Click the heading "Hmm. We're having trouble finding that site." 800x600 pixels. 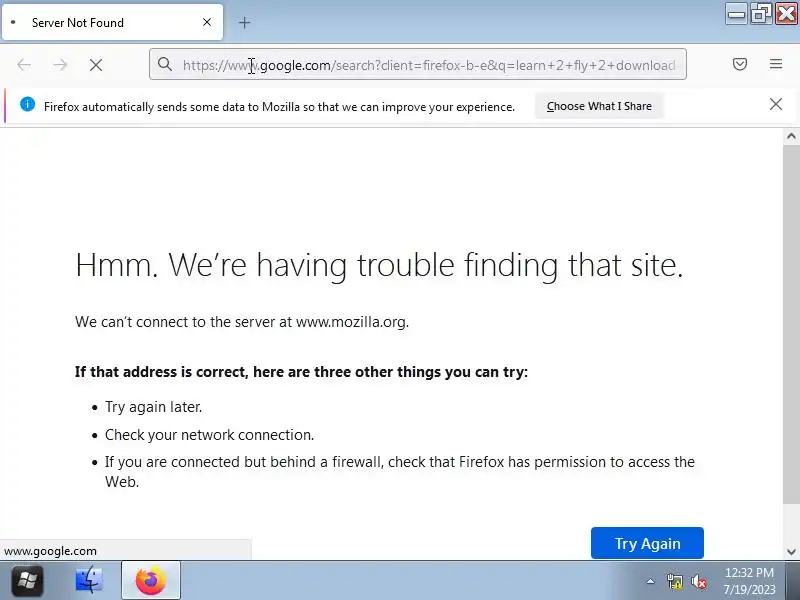(379, 265)
